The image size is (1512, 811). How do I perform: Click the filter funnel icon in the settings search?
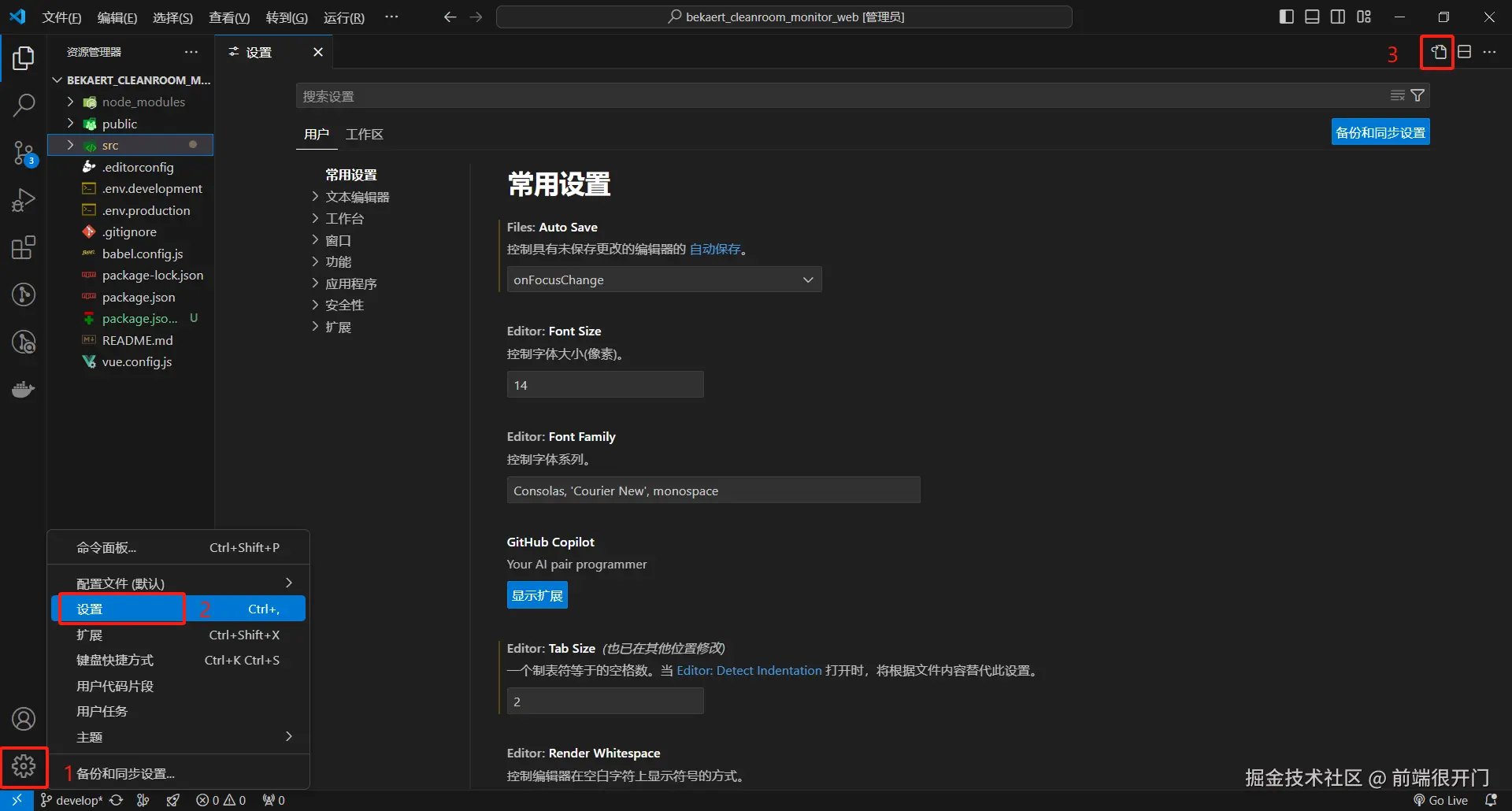pyautogui.click(x=1417, y=95)
